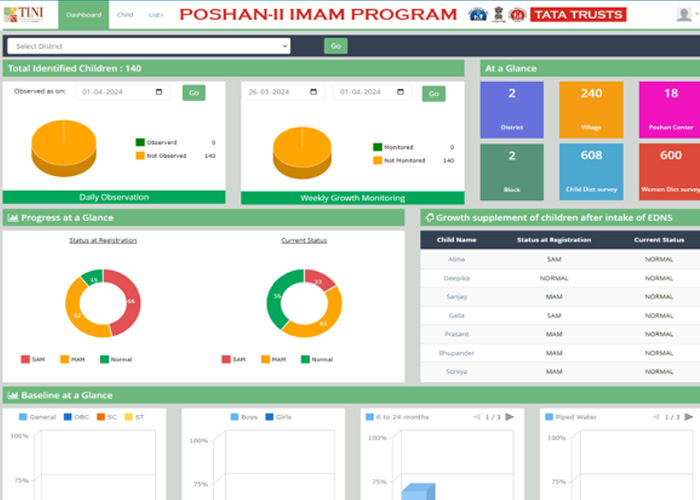Open the Child menu item
Screen dimensions: 700x500
[x=125, y=15]
